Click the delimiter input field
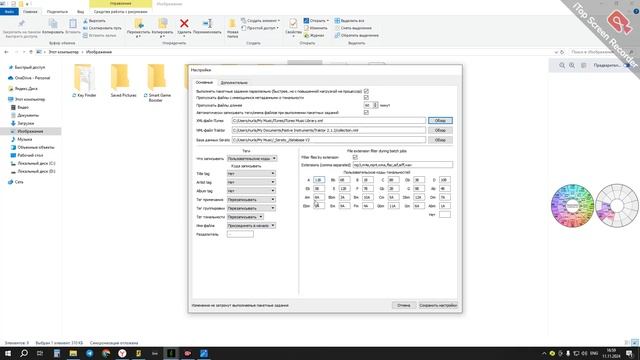This screenshot has height=360, width=640. coord(240,234)
